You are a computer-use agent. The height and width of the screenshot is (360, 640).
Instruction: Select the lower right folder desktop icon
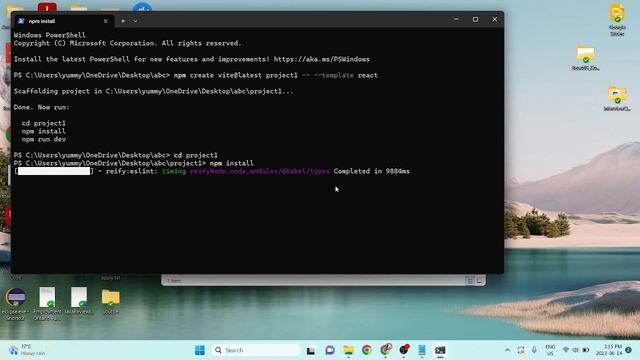(x=617, y=98)
